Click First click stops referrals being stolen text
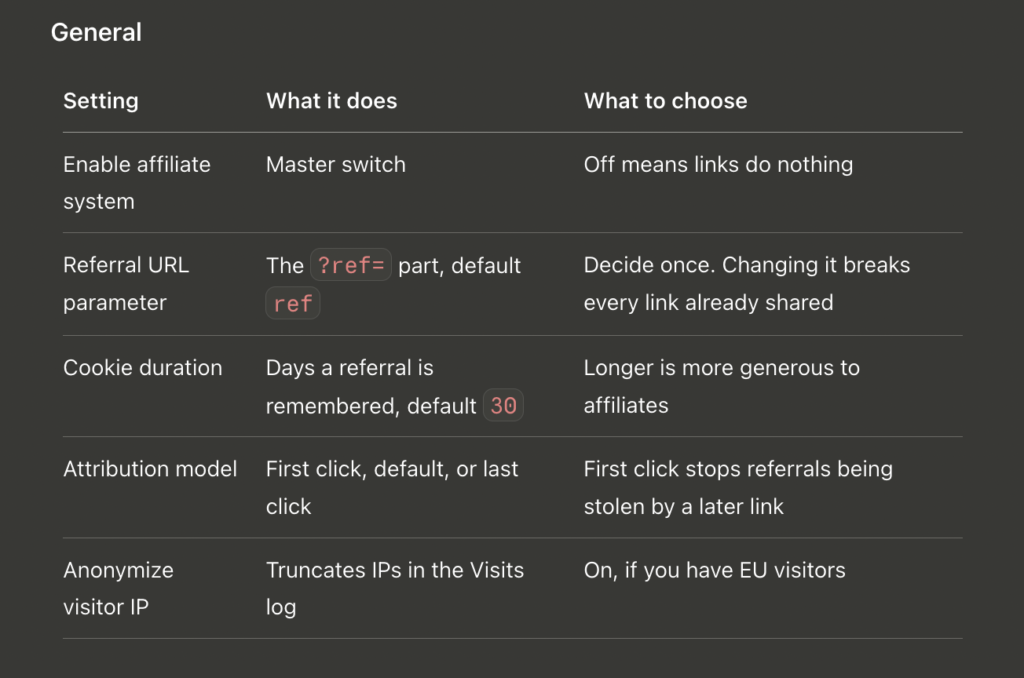Image resolution: width=1024 pixels, height=678 pixels. tap(738, 487)
